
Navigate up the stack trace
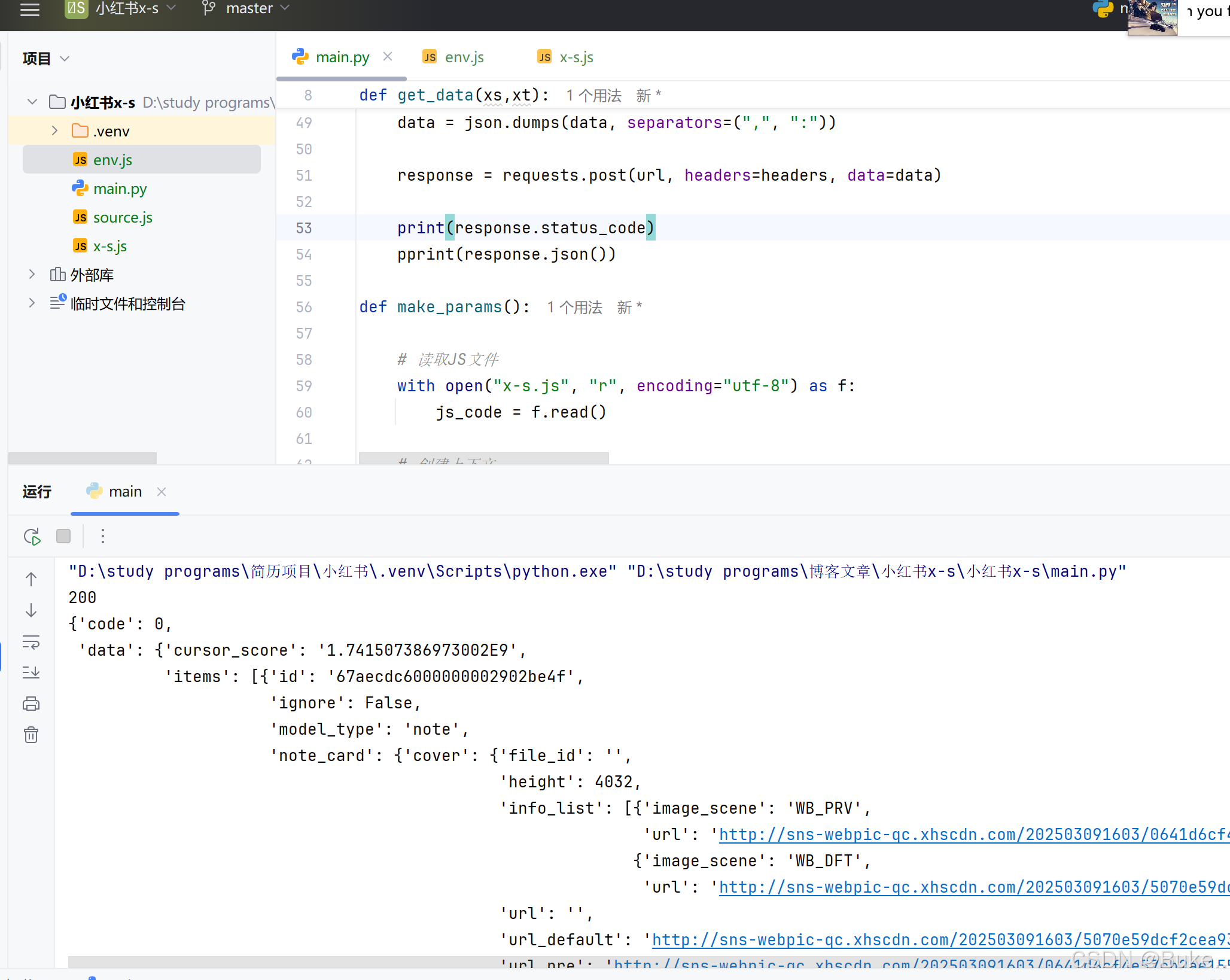(x=31, y=579)
